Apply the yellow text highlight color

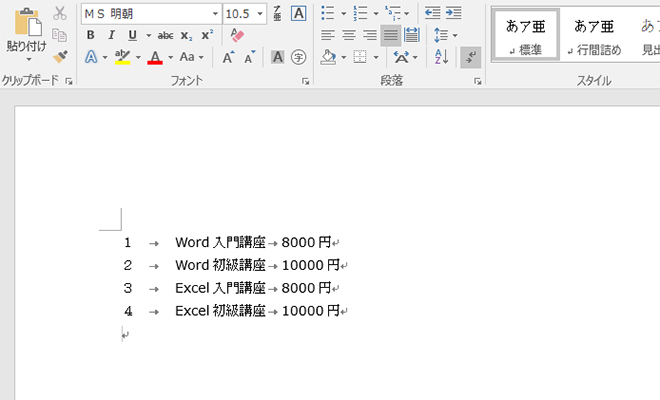(122, 57)
